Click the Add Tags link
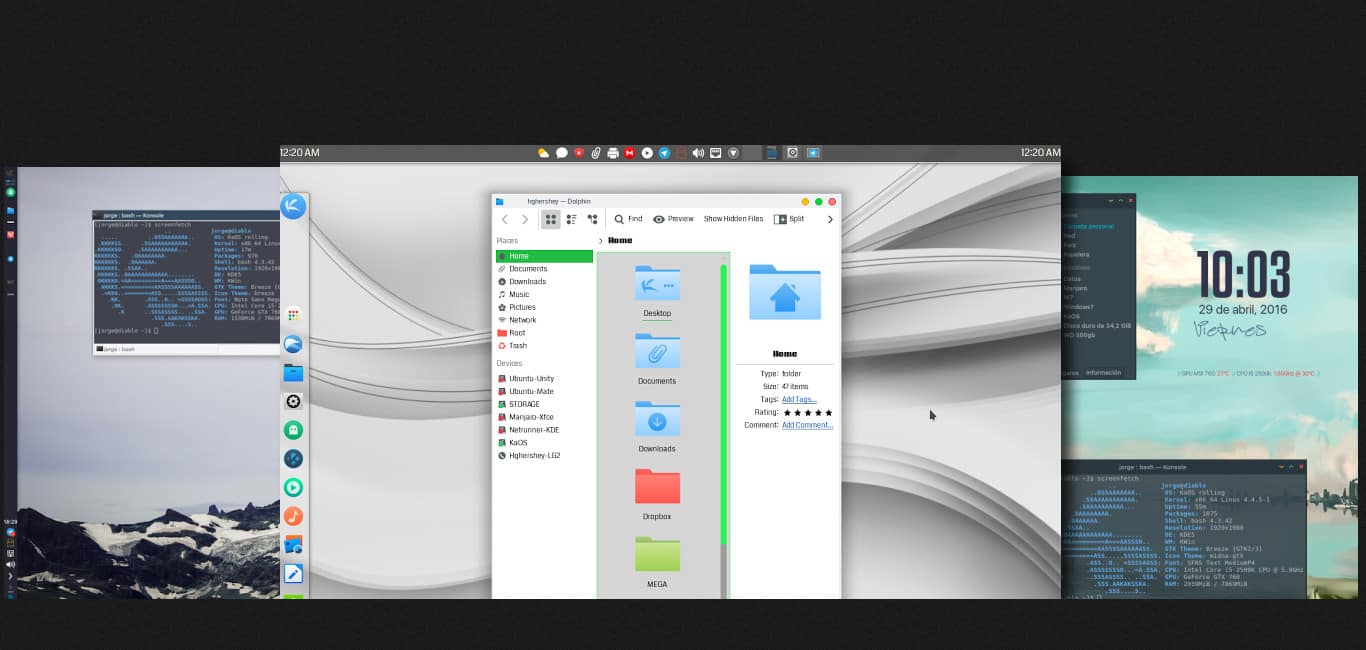 (x=799, y=399)
